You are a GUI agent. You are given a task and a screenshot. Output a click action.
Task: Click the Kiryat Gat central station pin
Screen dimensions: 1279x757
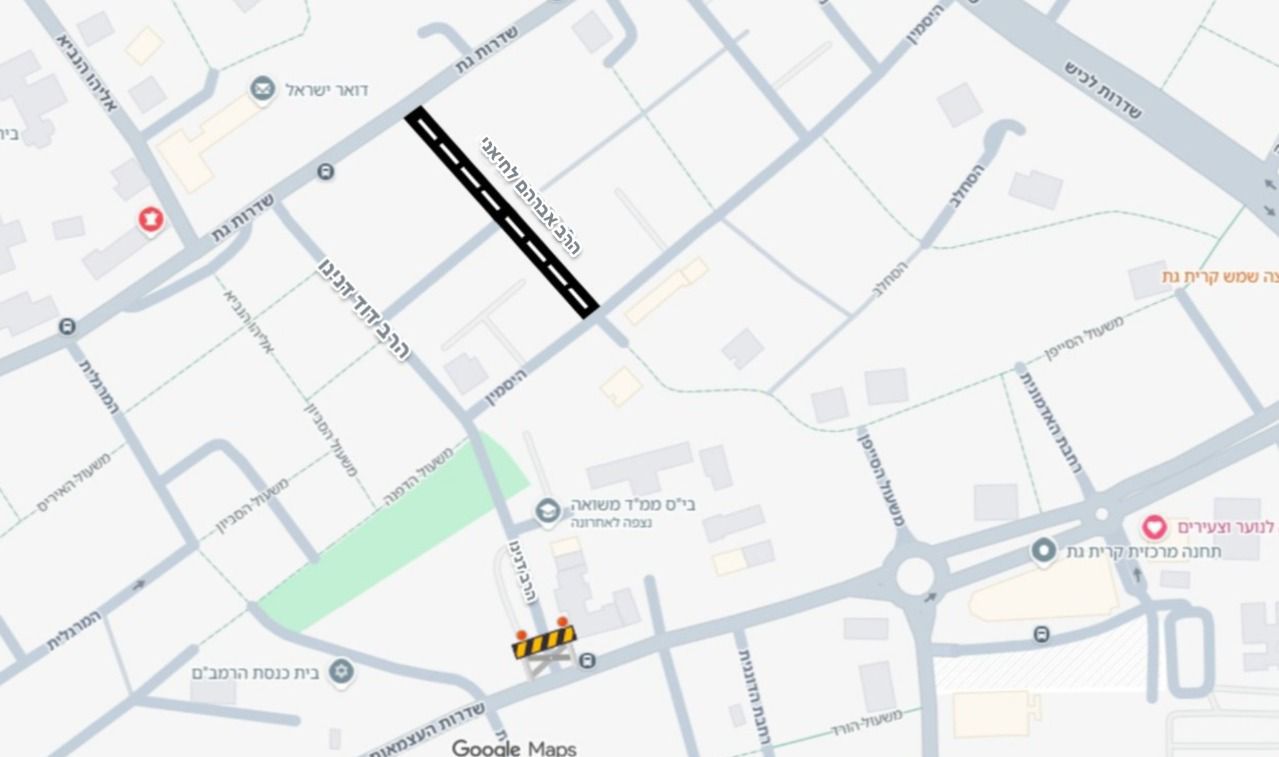[1043, 550]
